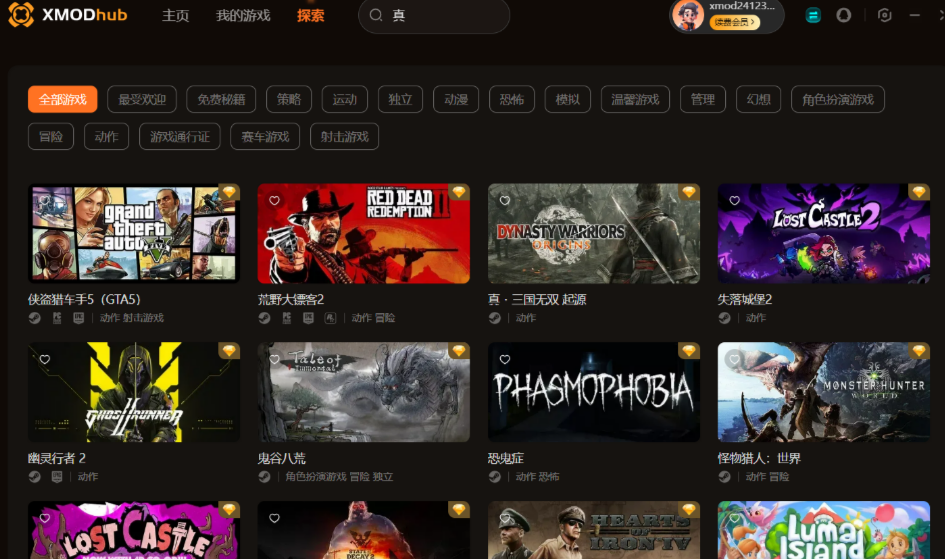The image size is (945, 559).
Task: Click premium diamond badge on Phasmophobia card
Action: point(689,351)
